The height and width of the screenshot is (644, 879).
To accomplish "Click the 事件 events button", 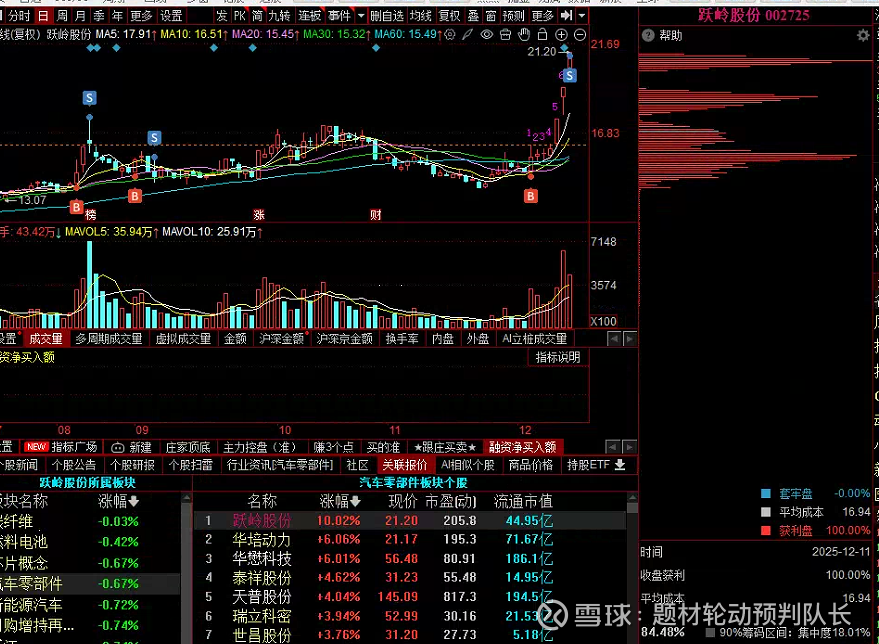I will pos(339,16).
